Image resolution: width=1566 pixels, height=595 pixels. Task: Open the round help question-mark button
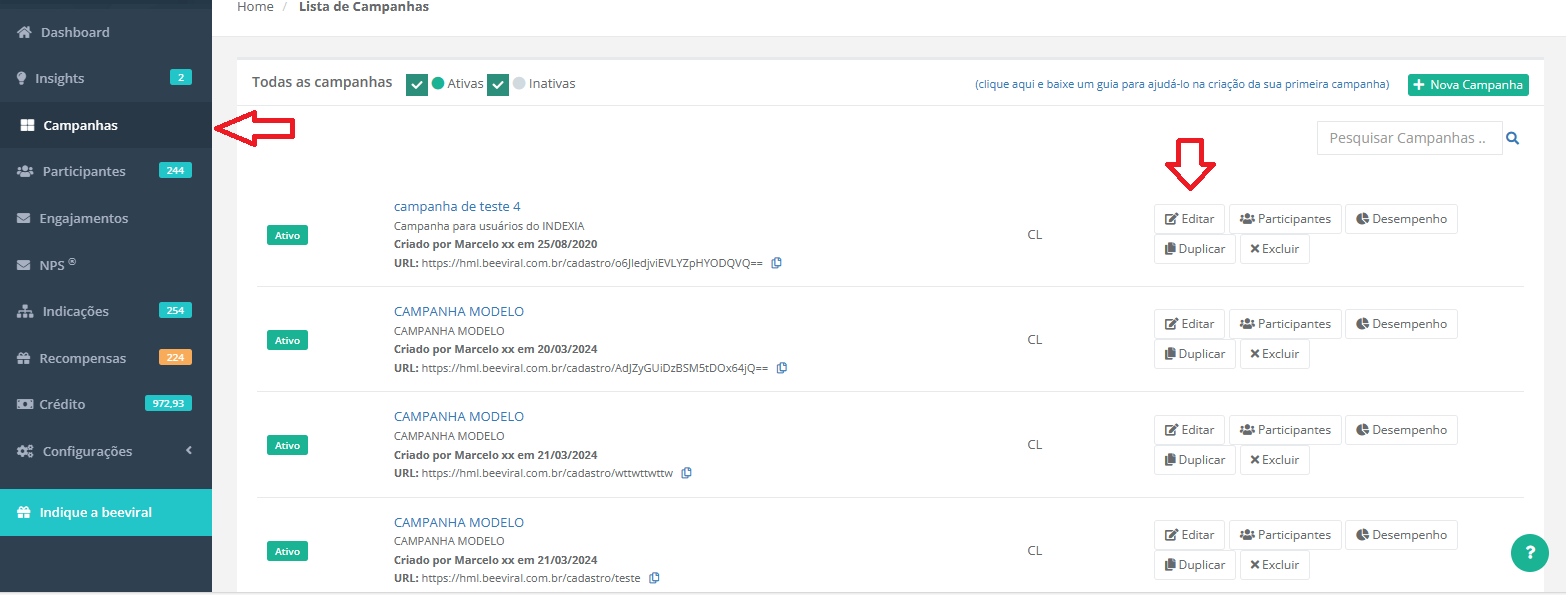pyautogui.click(x=1530, y=552)
